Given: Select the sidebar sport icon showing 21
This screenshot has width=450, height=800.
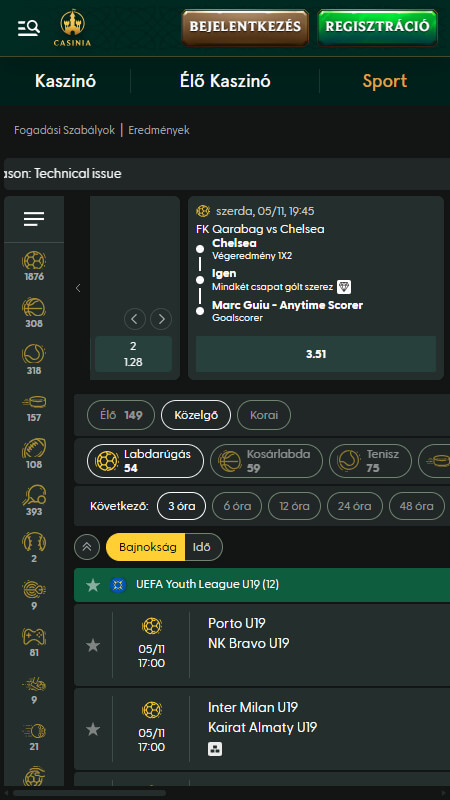Looking at the screenshot, I should [x=34, y=731].
